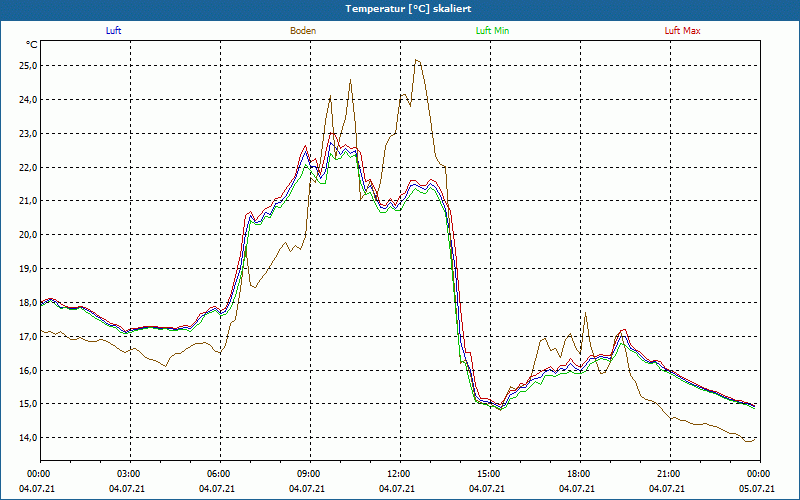Click the '°C' unit label on axis
The width and height of the screenshot is (800, 500).
[x=31, y=45]
